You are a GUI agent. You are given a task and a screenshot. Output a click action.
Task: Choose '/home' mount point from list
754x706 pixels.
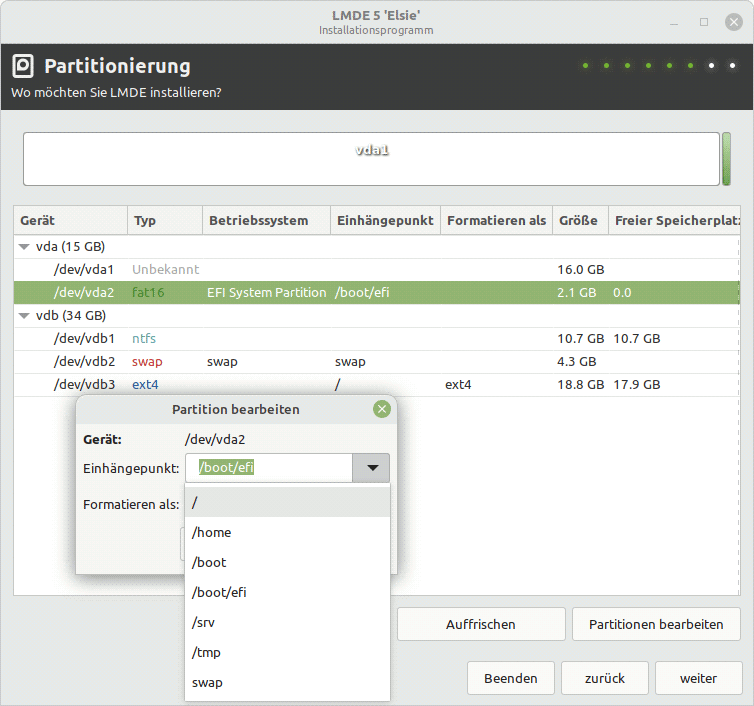coord(287,532)
